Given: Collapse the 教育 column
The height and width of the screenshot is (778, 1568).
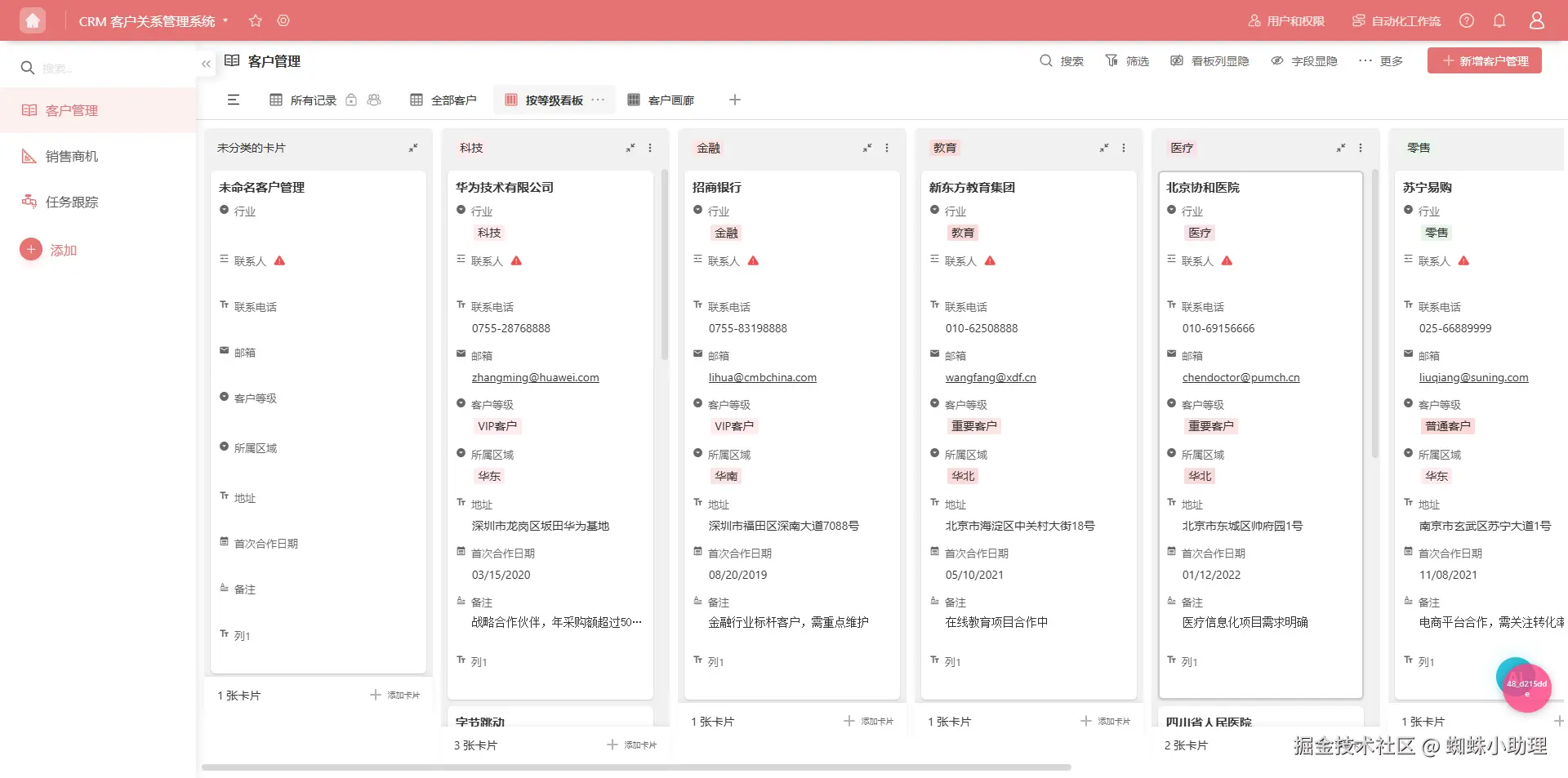Looking at the screenshot, I should tap(1104, 148).
